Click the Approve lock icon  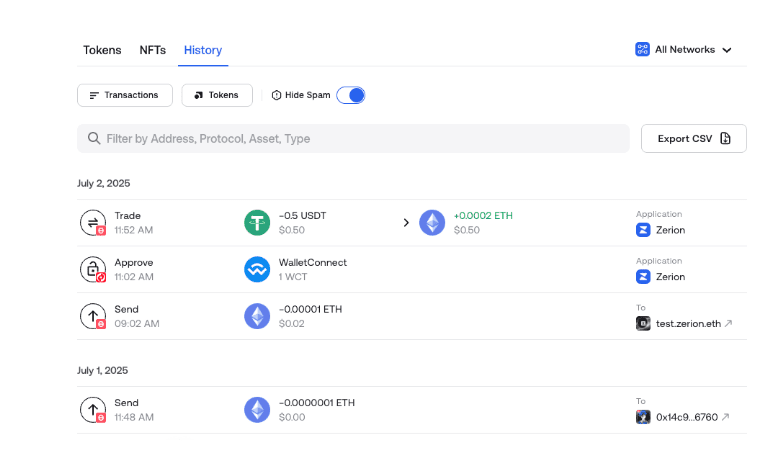pyautogui.click(x=93, y=270)
